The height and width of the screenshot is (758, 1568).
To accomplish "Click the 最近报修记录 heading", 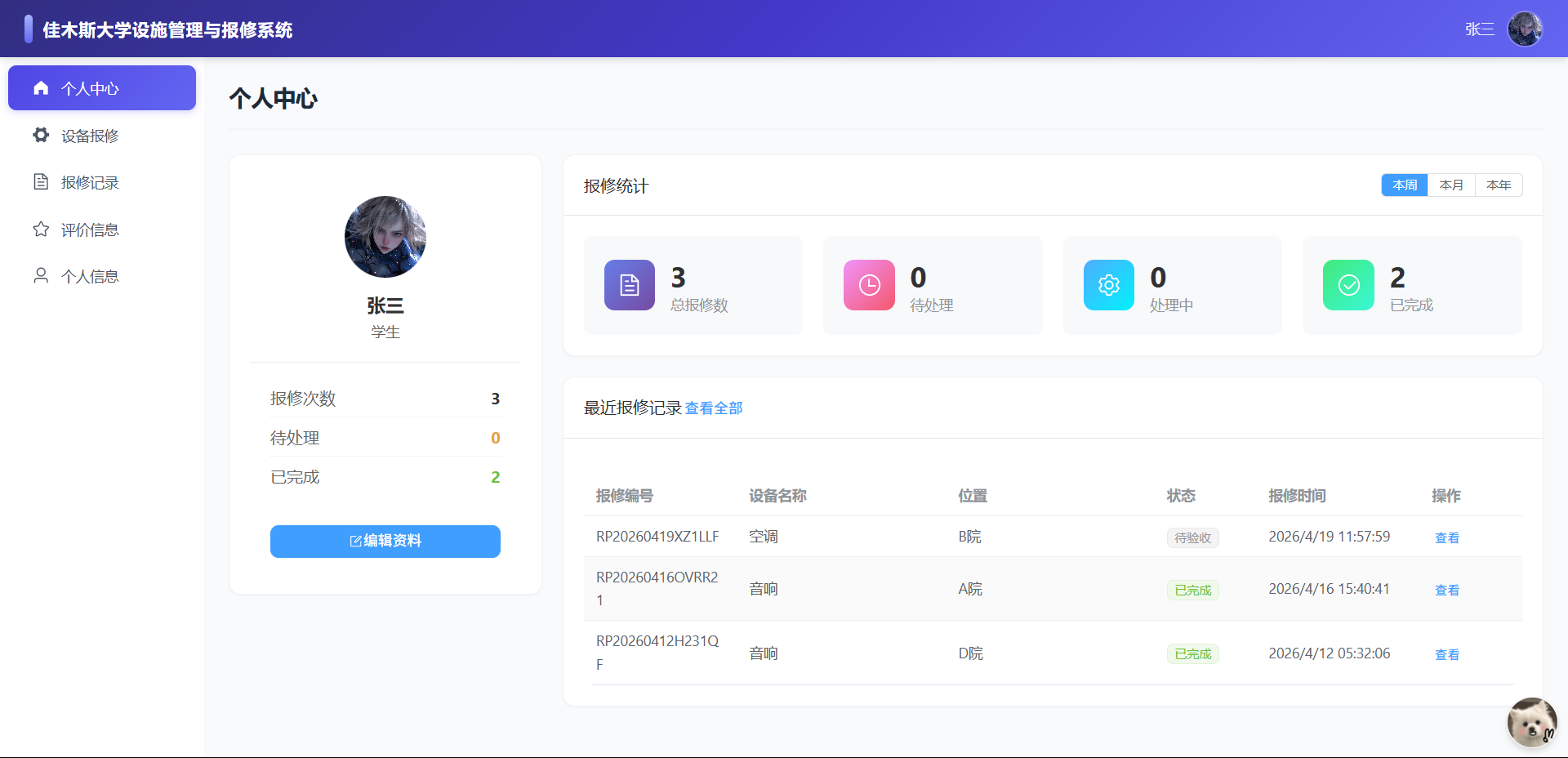I will tap(633, 408).
